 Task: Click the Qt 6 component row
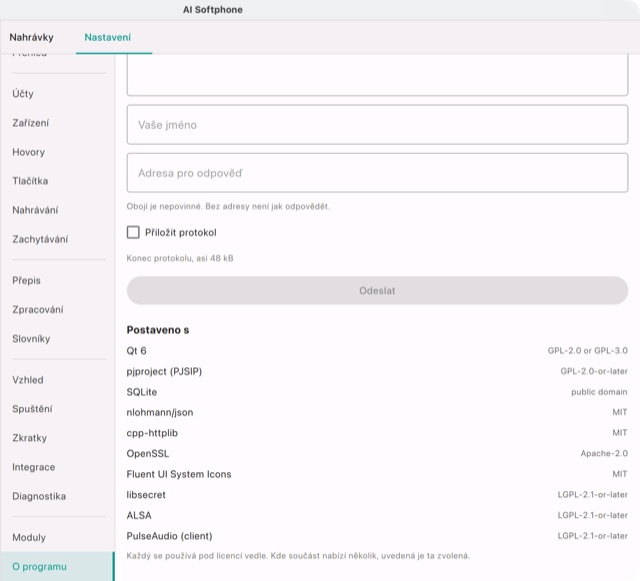(x=377, y=351)
